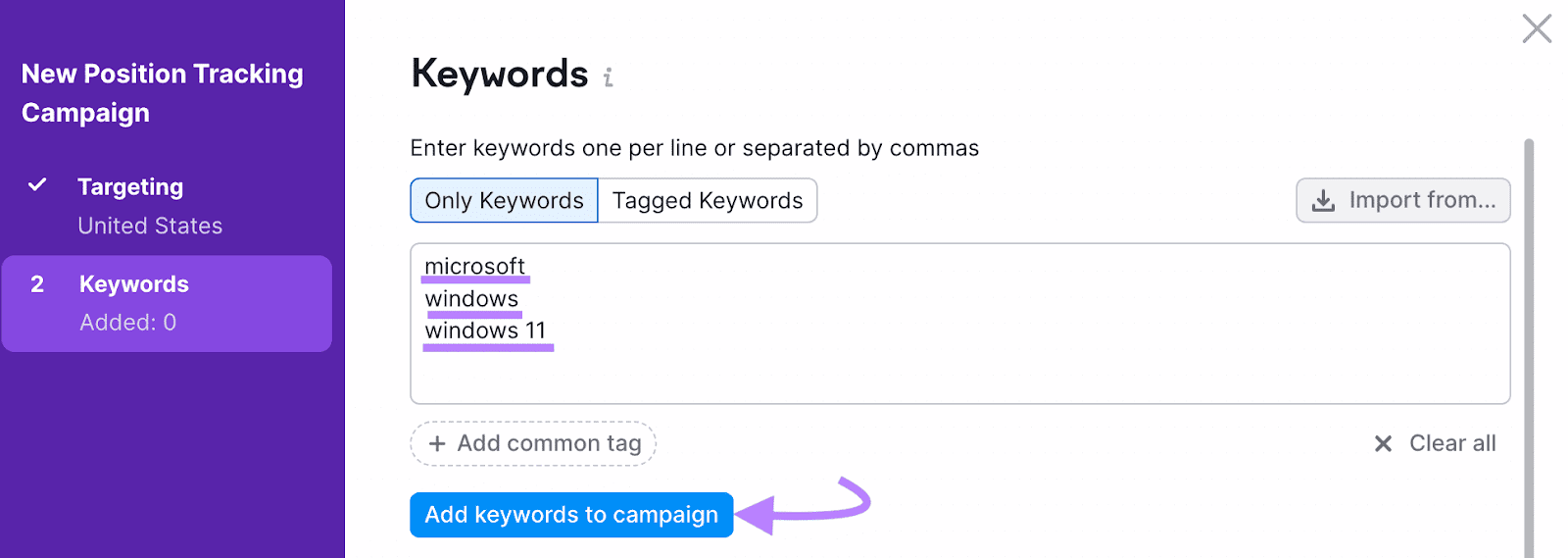Viewport: 1568px width, 558px height.
Task: Click inside the keywords text area
Action: (960, 373)
